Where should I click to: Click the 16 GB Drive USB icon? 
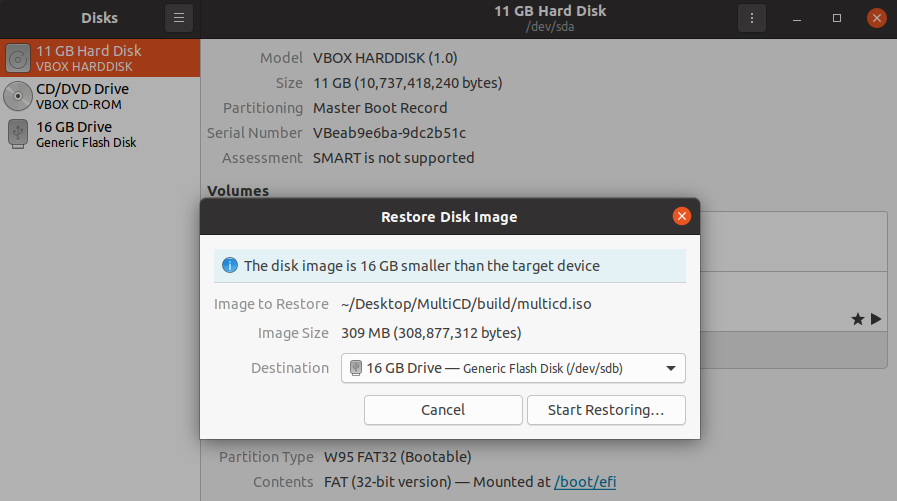(x=18, y=134)
